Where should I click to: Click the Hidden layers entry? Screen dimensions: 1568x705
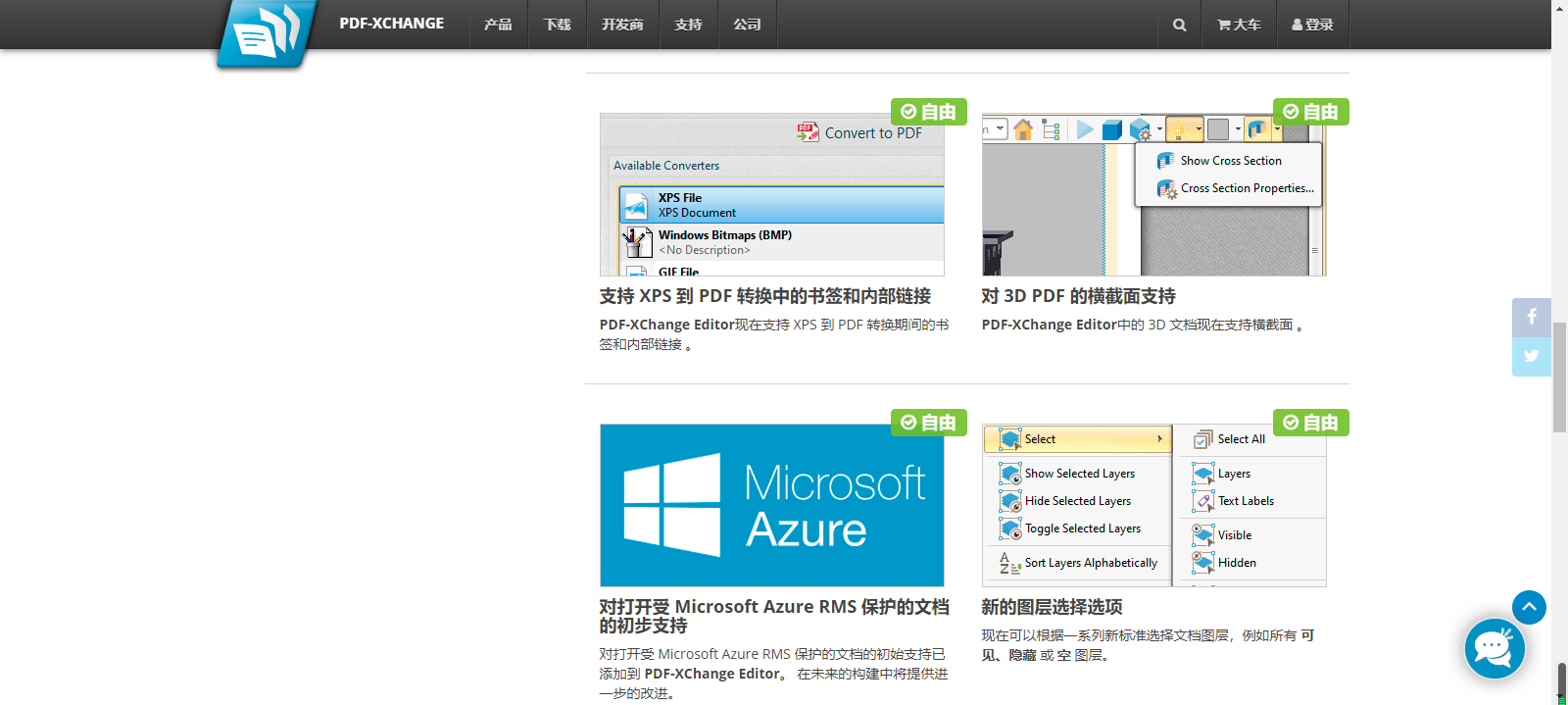pos(1225,563)
